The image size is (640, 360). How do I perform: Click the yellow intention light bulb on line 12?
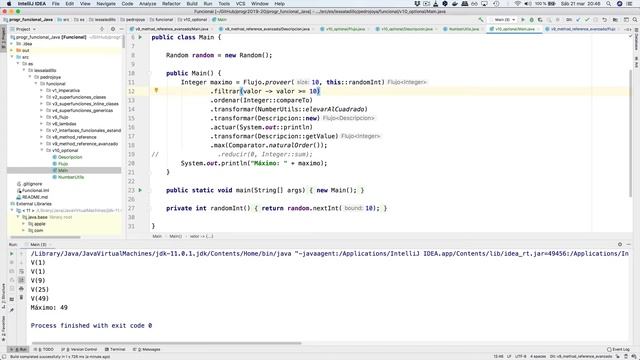click(156, 91)
